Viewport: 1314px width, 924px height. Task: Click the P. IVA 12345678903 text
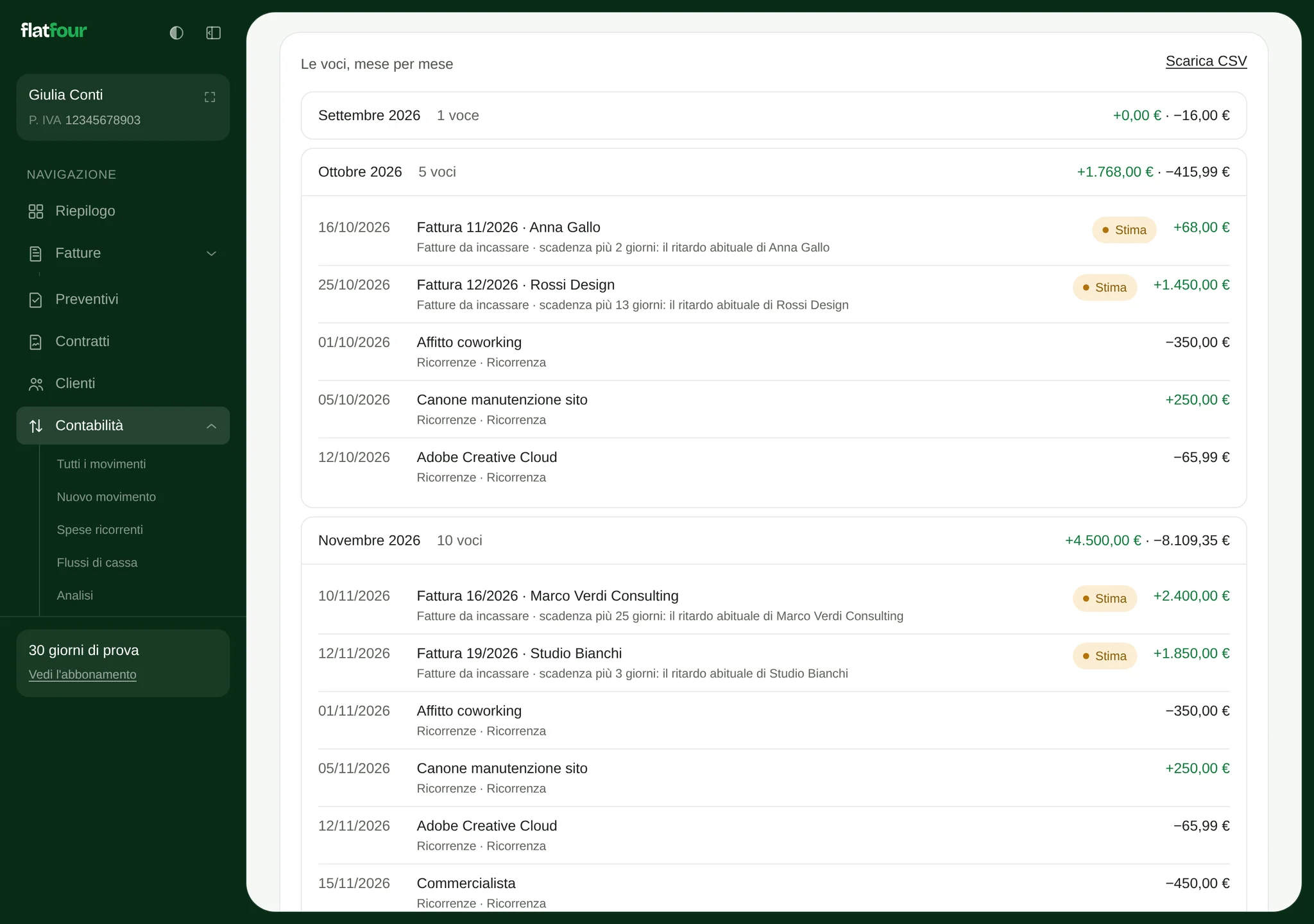(x=85, y=120)
